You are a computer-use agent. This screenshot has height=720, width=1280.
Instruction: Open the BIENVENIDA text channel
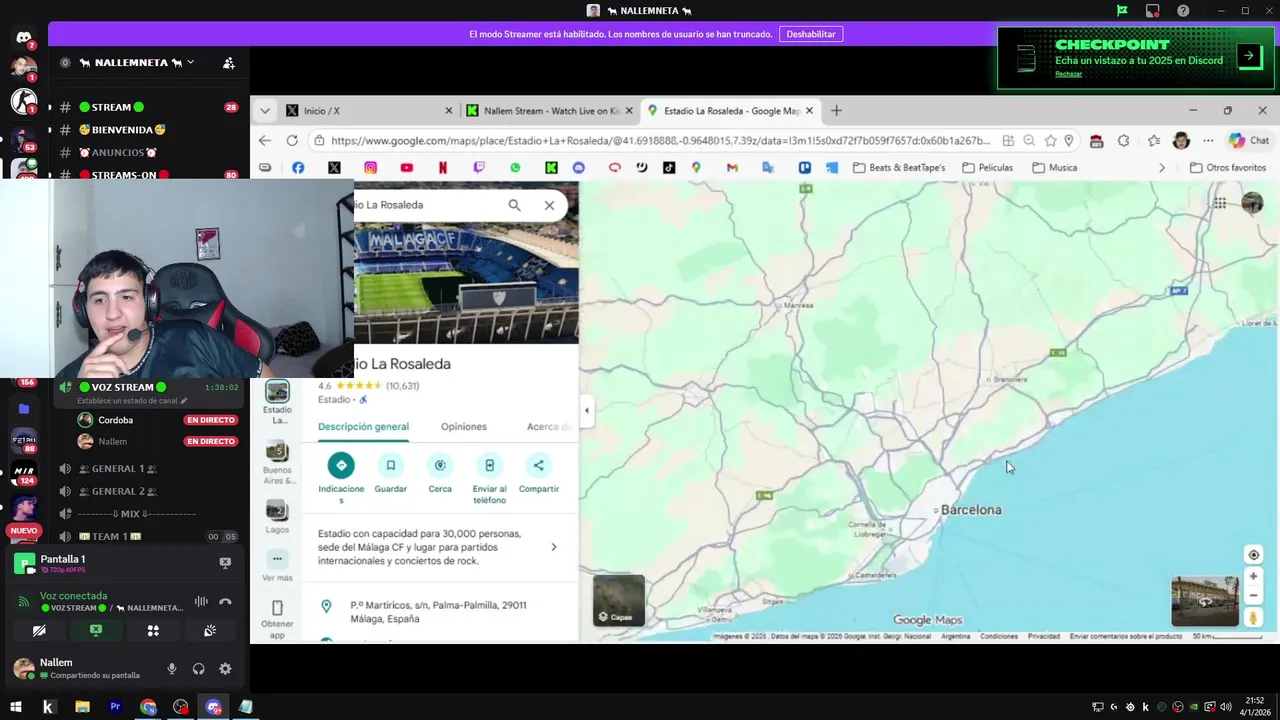(x=148, y=130)
